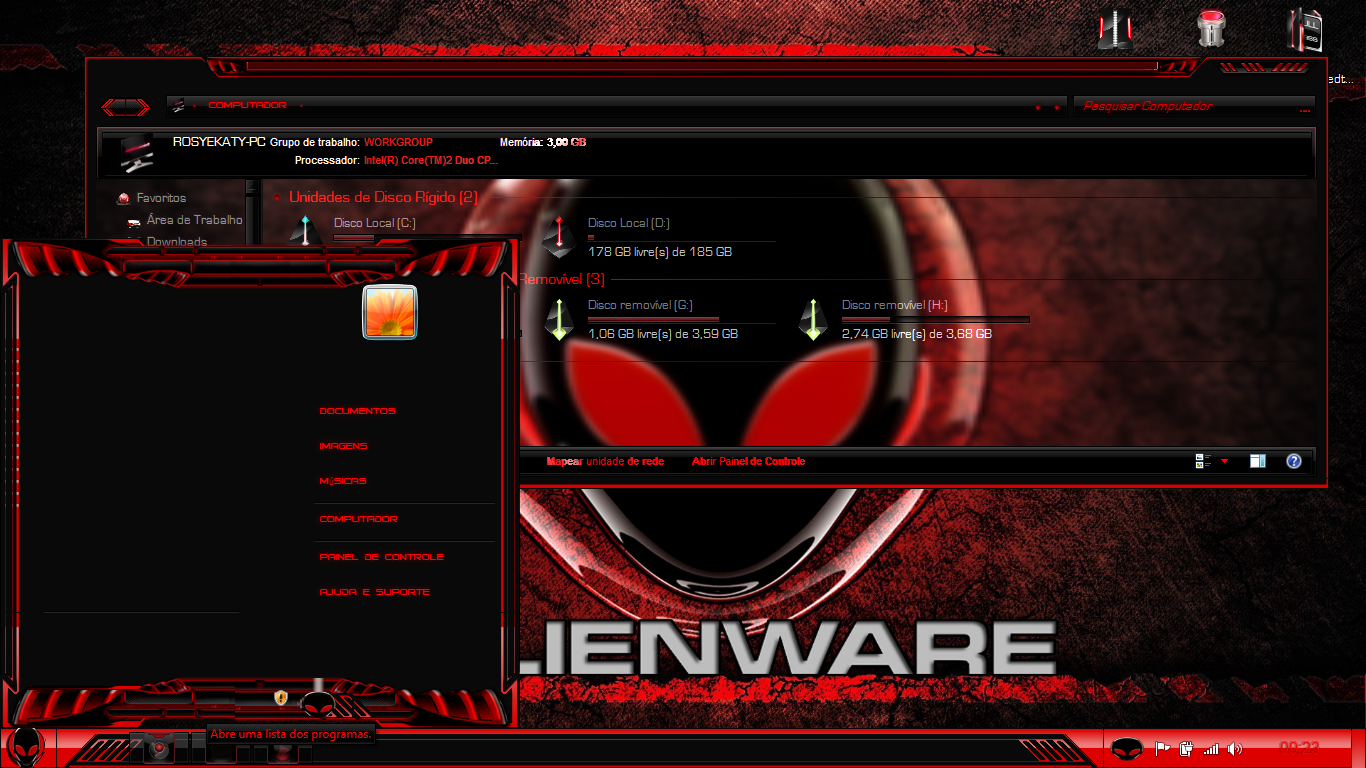
Task: Open the black file-stack desktop icon
Action: point(1305,29)
